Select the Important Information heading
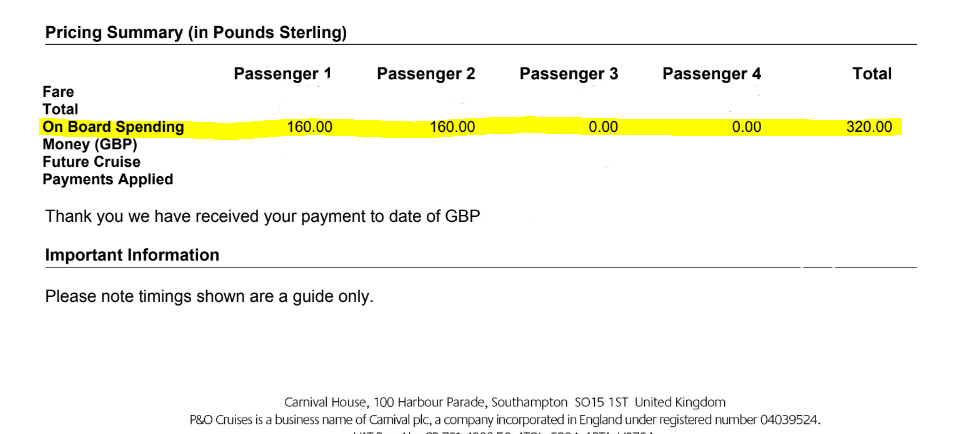The image size is (962, 434). pyautogui.click(x=132, y=255)
